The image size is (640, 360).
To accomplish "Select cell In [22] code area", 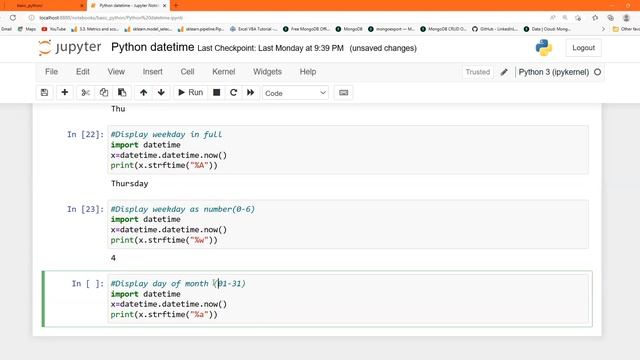I will coord(348,150).
